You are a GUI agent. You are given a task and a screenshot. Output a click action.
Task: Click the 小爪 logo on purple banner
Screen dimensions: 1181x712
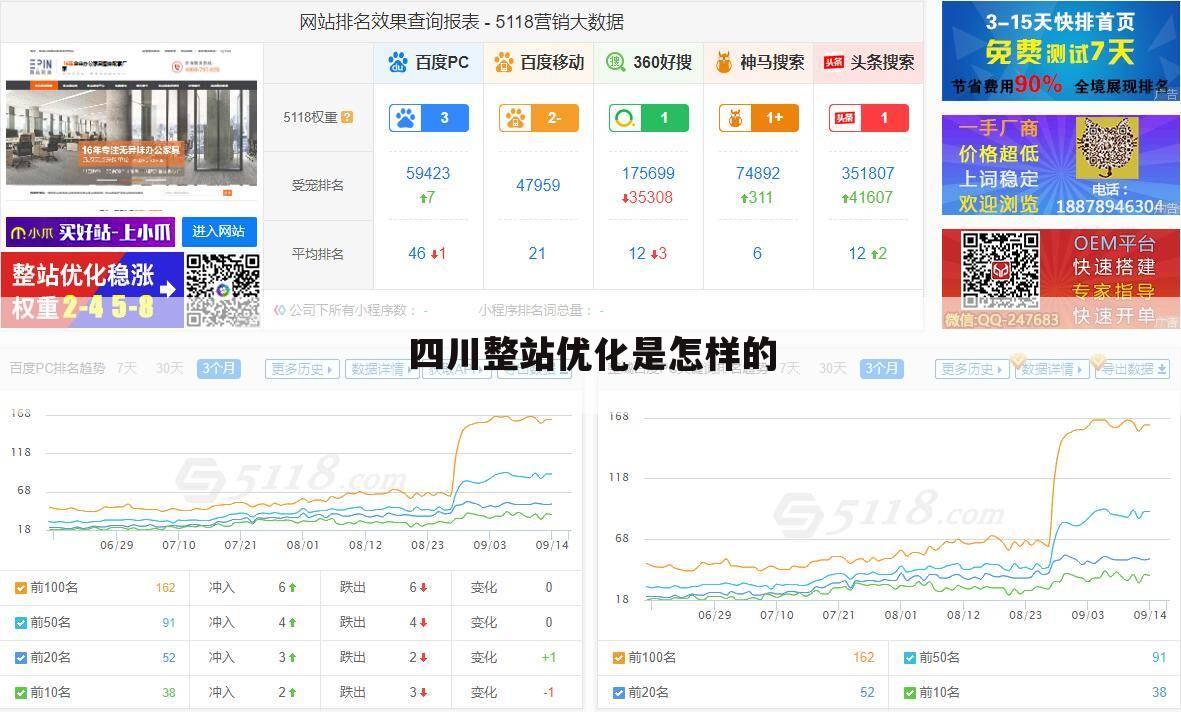32,233
